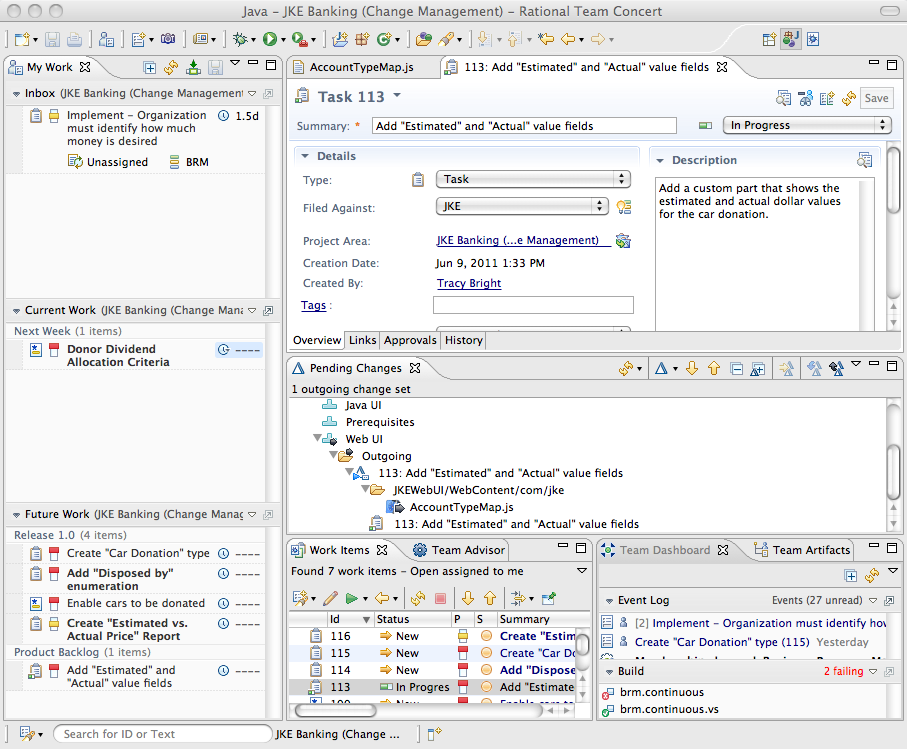Click the clock estimate icon for Donor Dividend item
This screenshot has width=907, height=749.
click(x=223, y=349)
